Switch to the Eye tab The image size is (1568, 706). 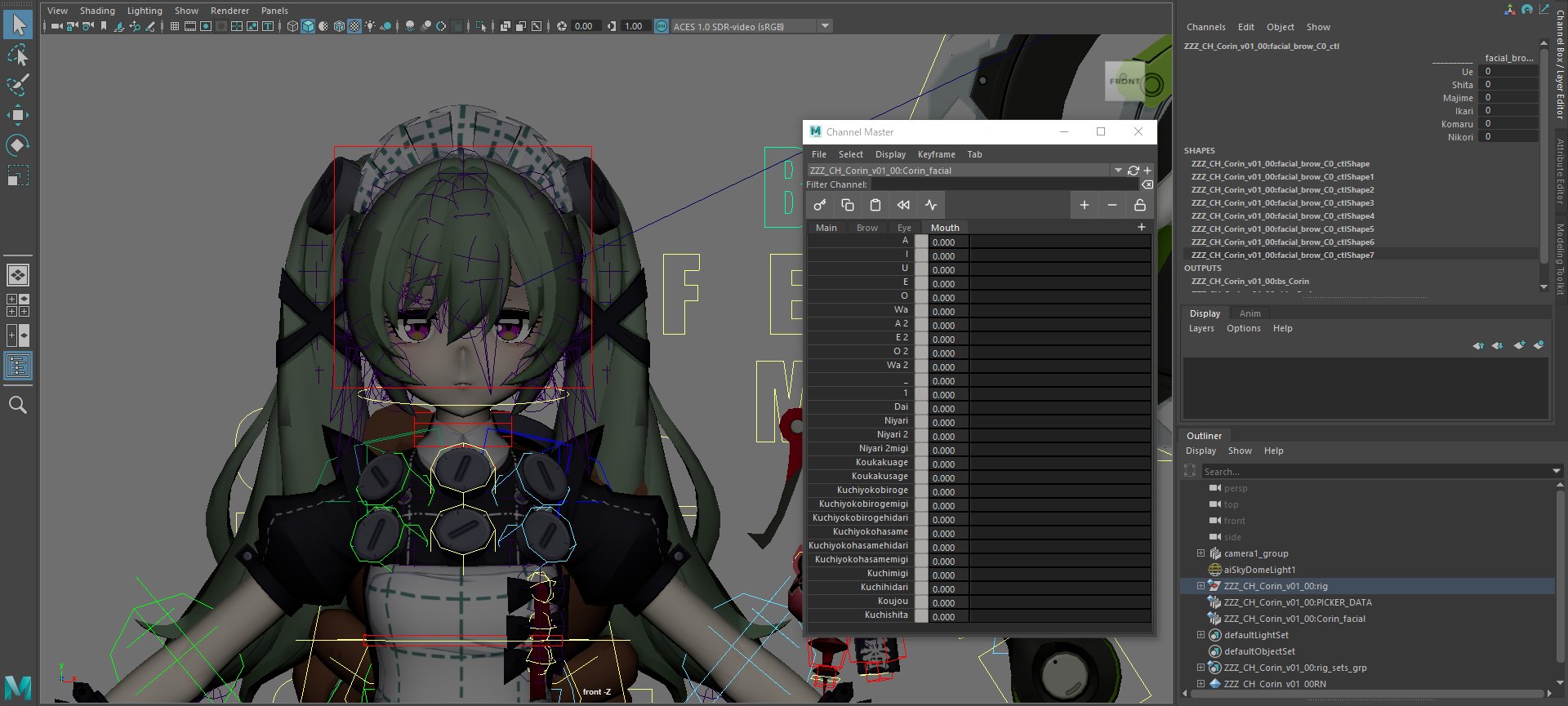tap(904, 228)
